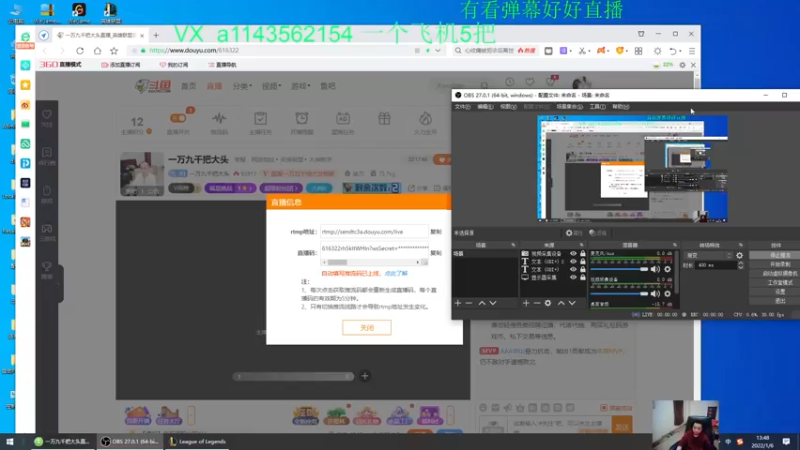Click the rtmp address input field
800x450 pixels.
click(x=374, y=232)
